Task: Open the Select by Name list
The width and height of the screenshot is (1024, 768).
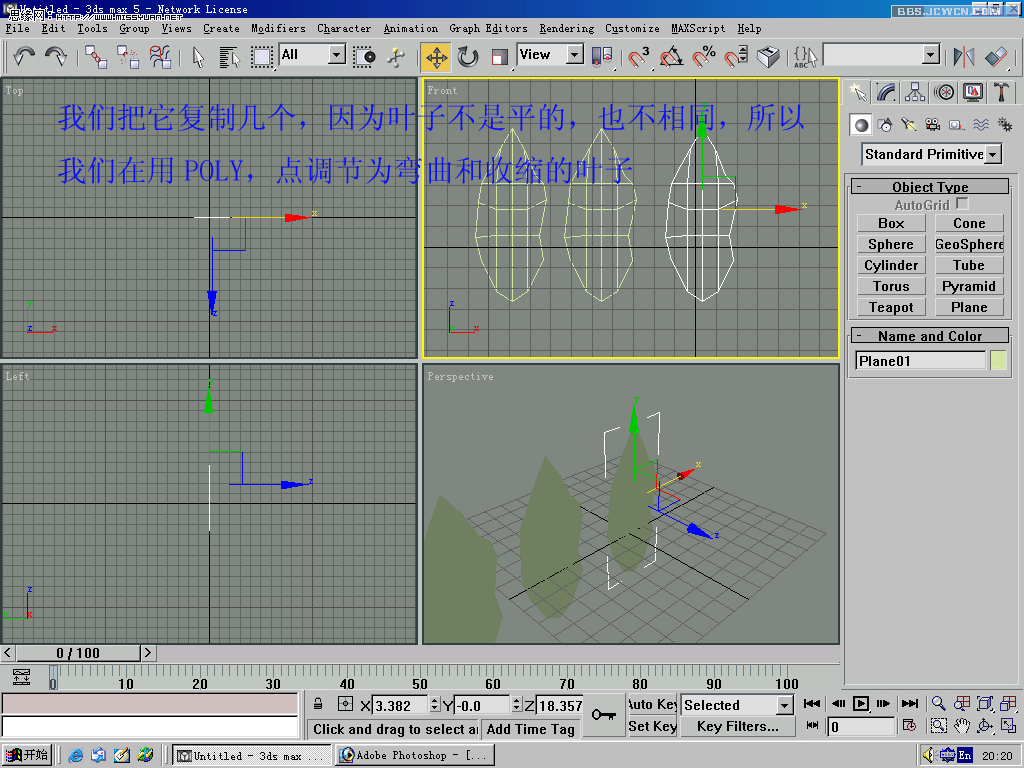Action: pos(229,56)
